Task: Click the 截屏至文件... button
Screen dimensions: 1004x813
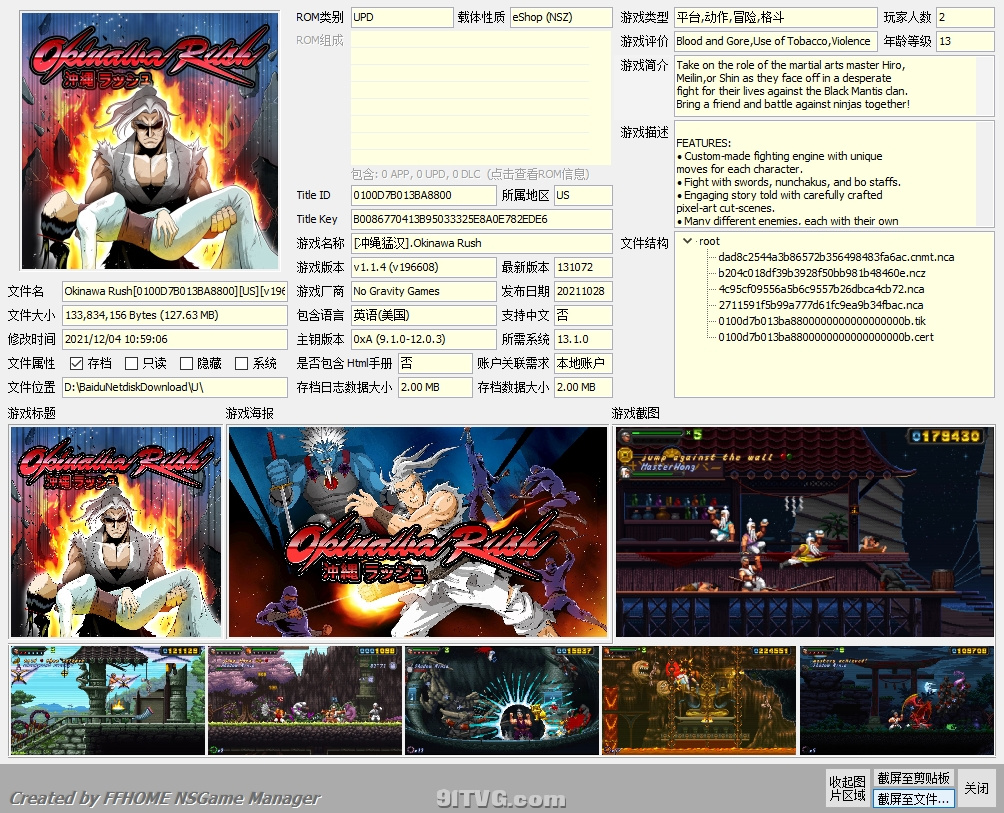Action: [x=913, y=799]
